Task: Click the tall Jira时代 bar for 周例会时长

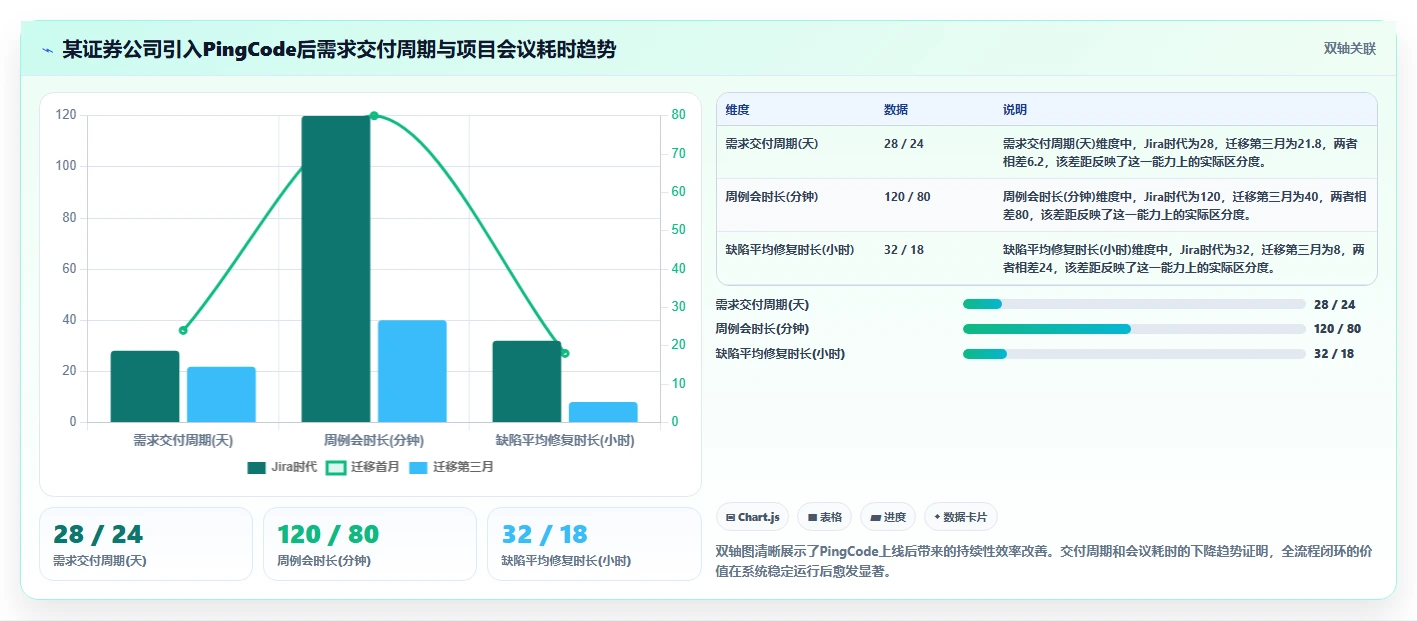Action: [336, 269]
